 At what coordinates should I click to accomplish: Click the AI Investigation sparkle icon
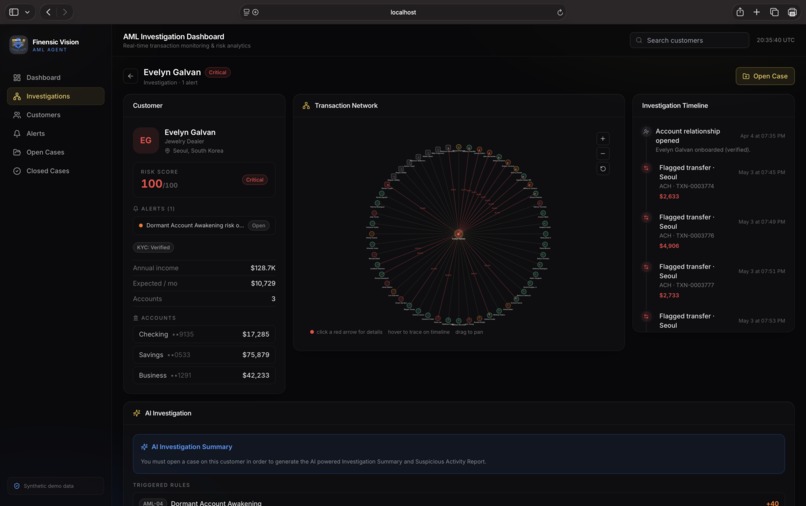click(x=137, y=413)
